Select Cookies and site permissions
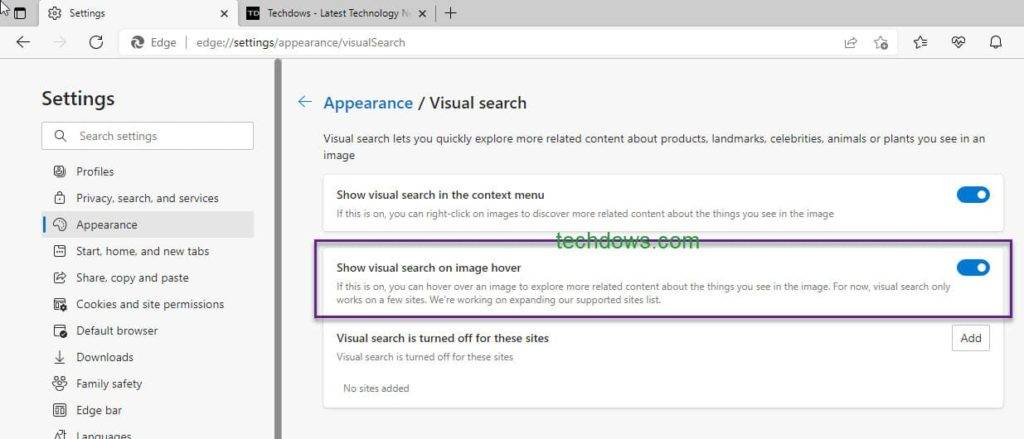 150,304
